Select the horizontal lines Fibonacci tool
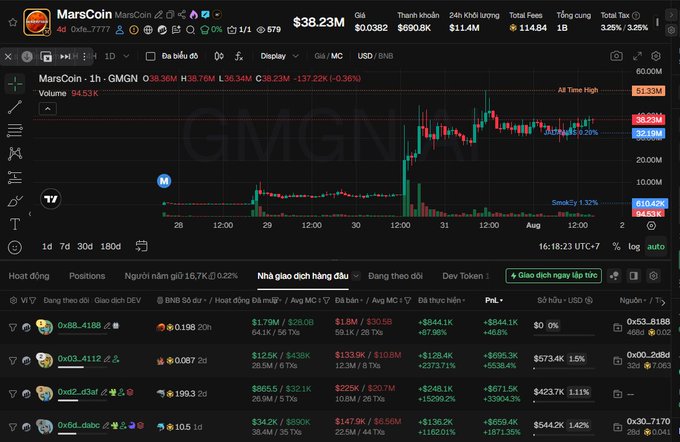The image size is (680, 442). tap(15, 130)
